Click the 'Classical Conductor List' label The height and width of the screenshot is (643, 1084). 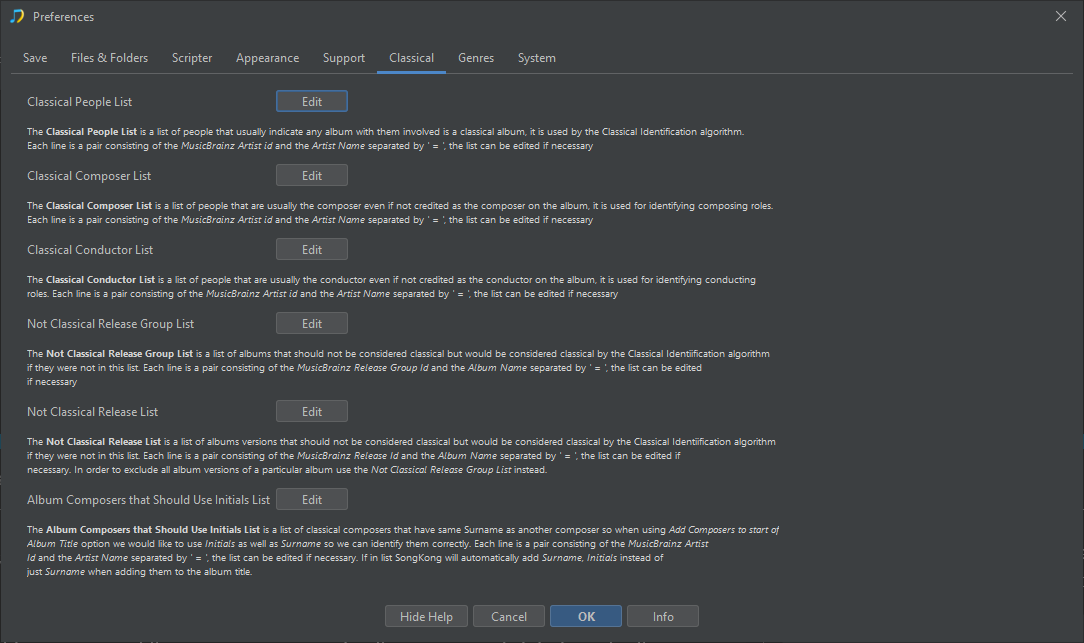[x=90, y=250]
